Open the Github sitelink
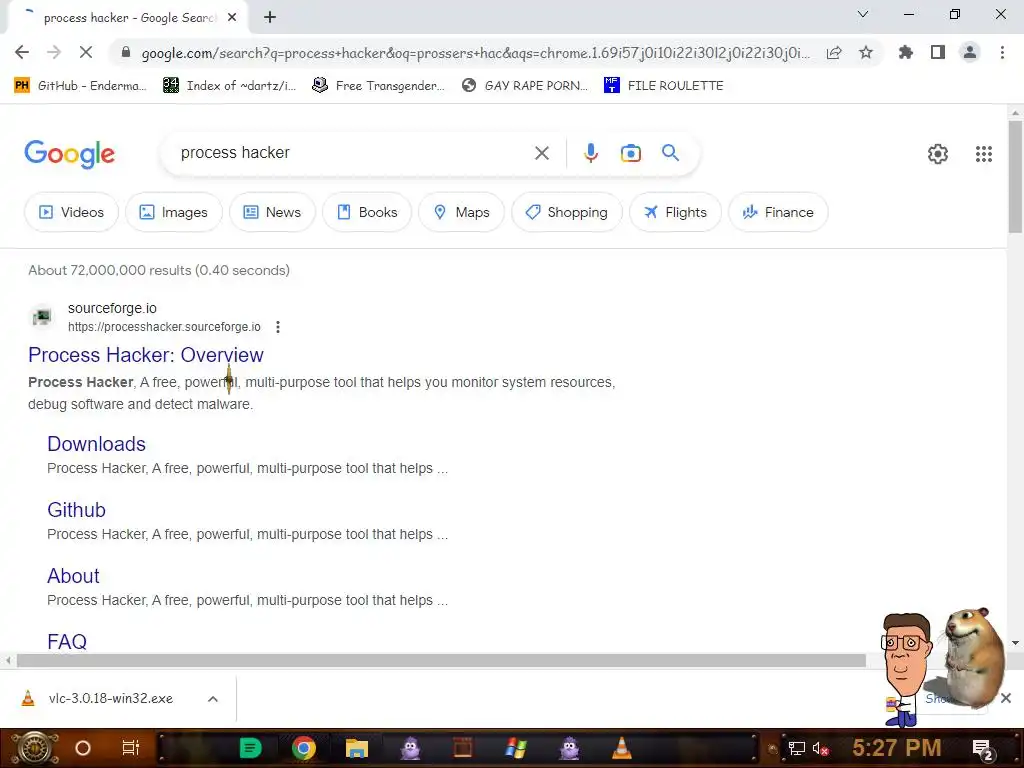 coord(76,510)
